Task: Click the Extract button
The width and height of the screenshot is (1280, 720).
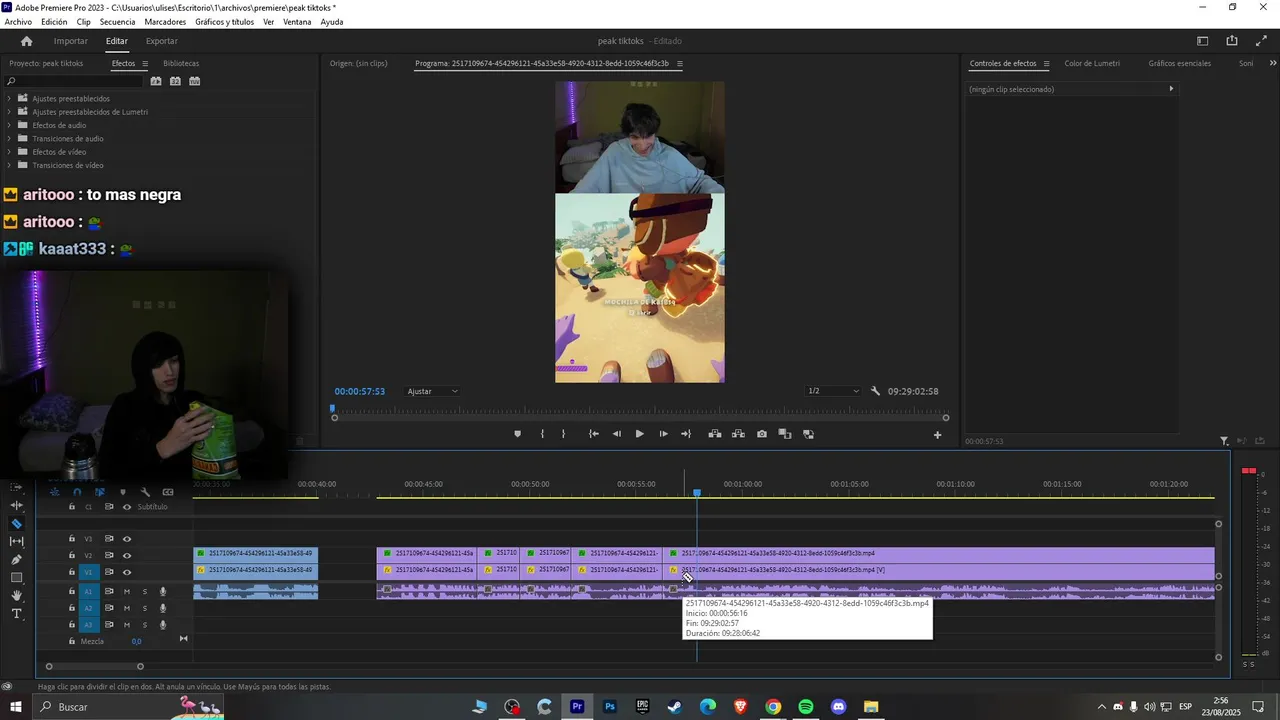Action: tap(738, 434)
